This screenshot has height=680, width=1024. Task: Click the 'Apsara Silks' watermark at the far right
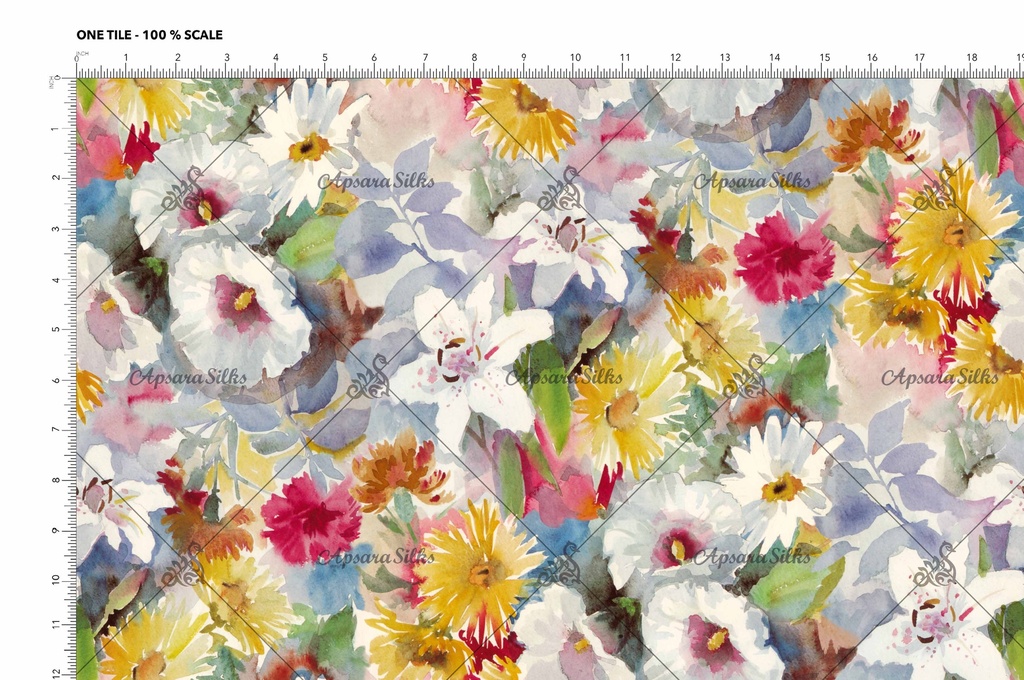pyautogui.click(x=939, y=377)
